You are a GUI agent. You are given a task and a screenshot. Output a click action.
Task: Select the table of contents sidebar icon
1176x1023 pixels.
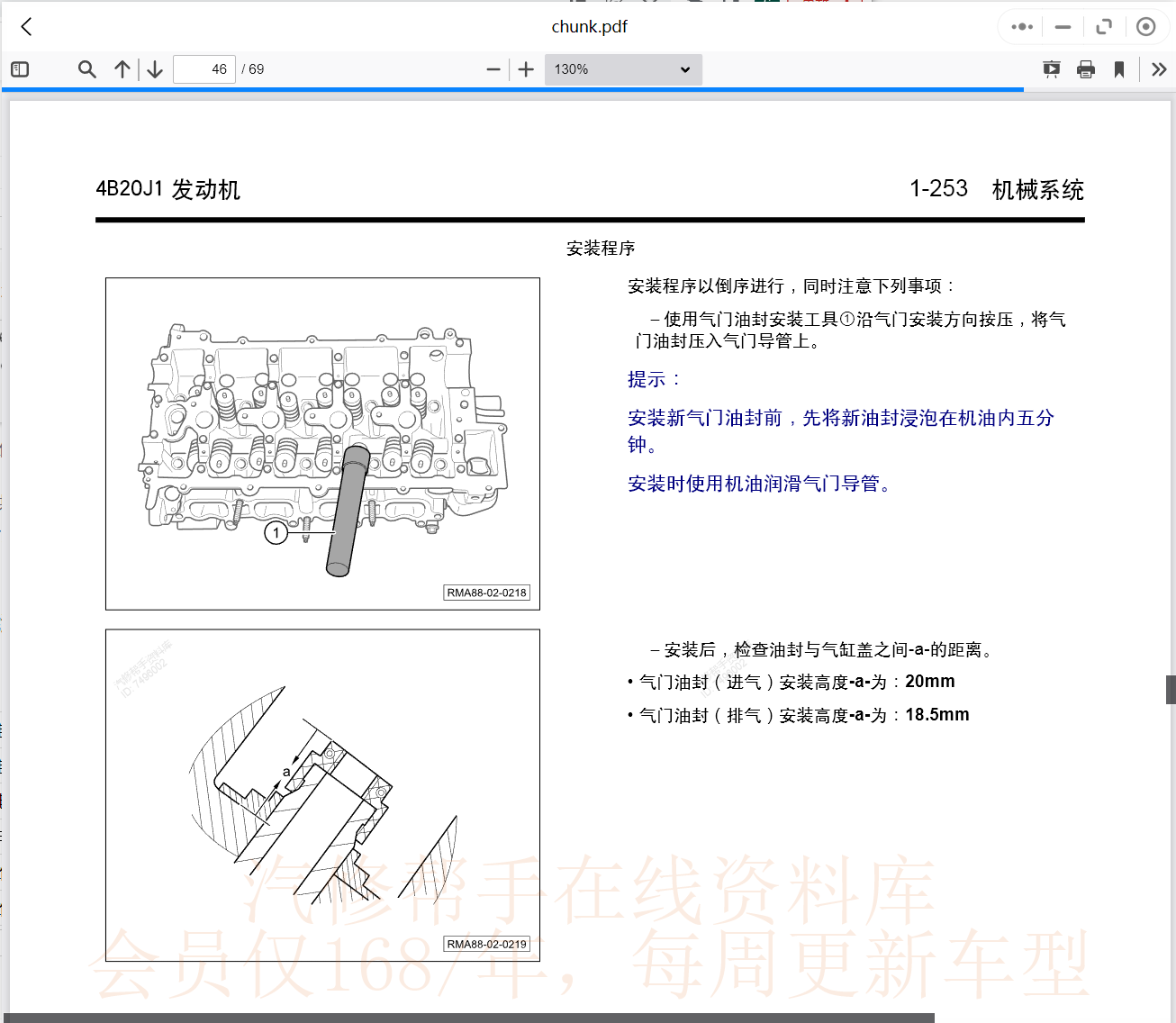tap(20, 68)
